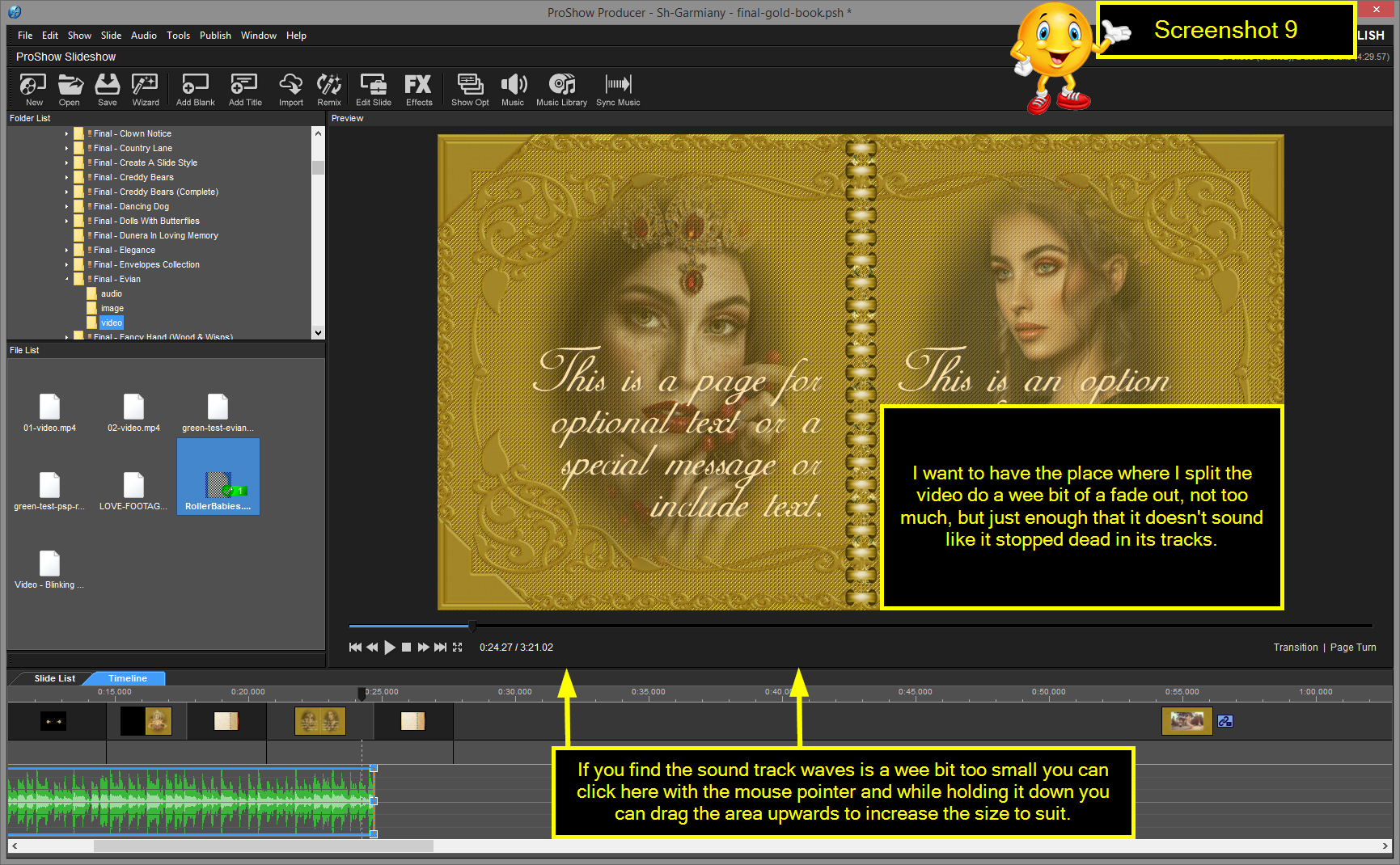This screenshot has width=1400, height=865.
Task: Select the RollerBabies video file
Action: point(218,477)
